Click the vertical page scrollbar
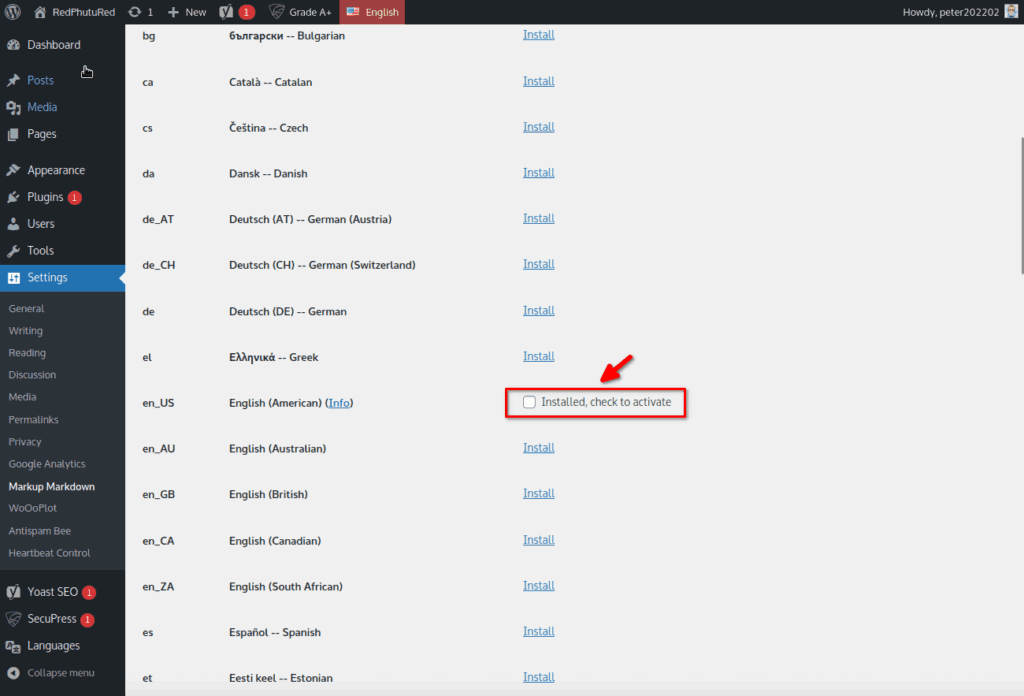The height and width of the screenshot is (696, 1024). (1020, 200)
